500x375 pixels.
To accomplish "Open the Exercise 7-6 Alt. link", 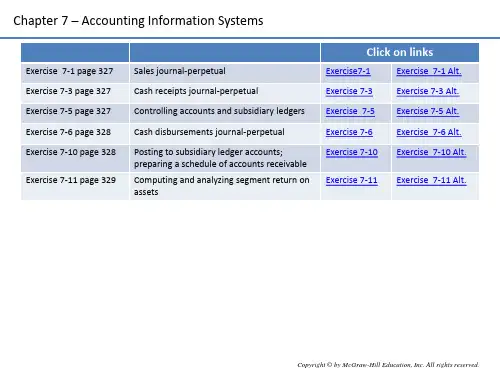I will (429, 132).
